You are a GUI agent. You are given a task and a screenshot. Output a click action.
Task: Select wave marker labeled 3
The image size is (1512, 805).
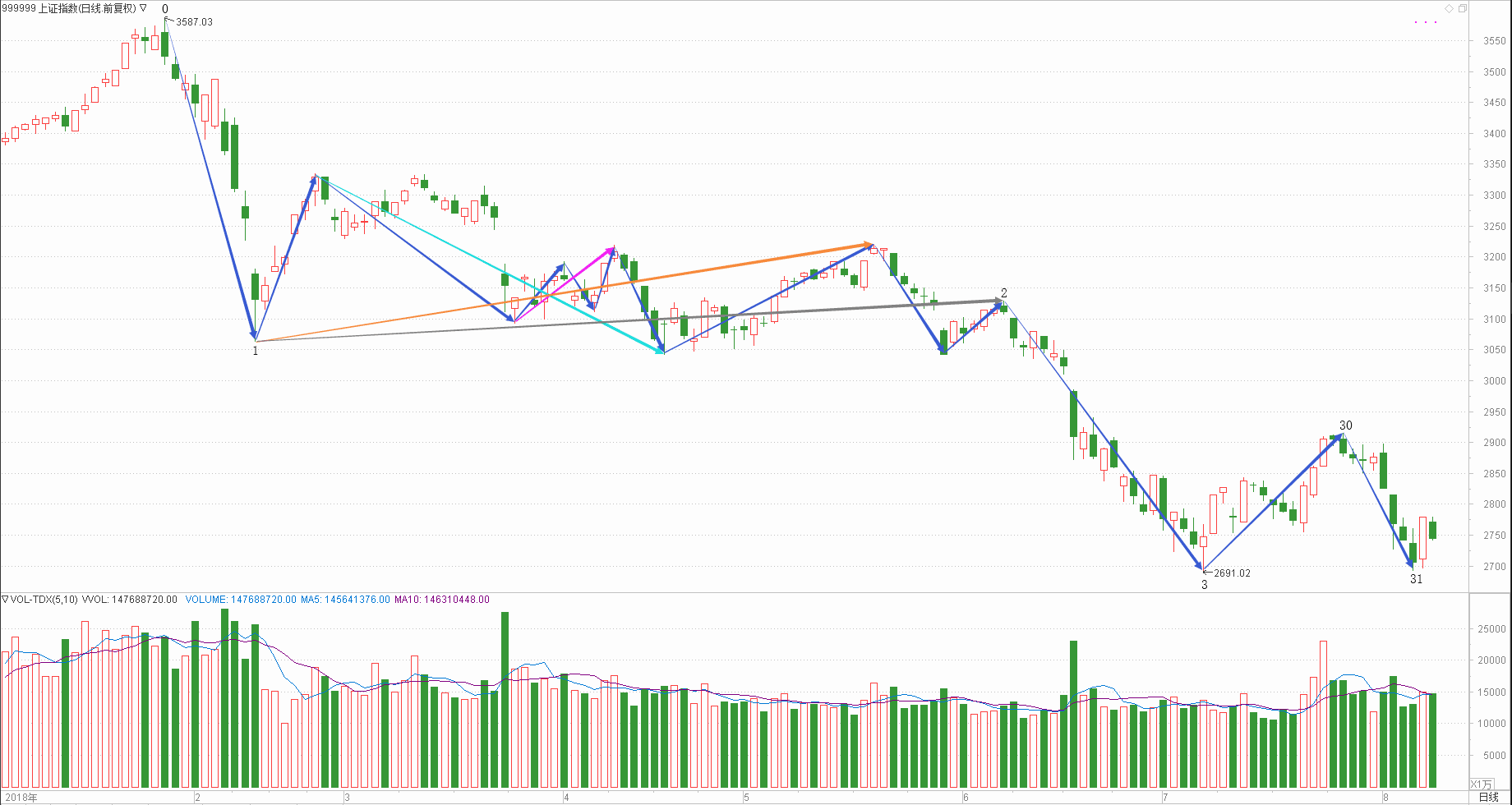[x=1205, y=585]
